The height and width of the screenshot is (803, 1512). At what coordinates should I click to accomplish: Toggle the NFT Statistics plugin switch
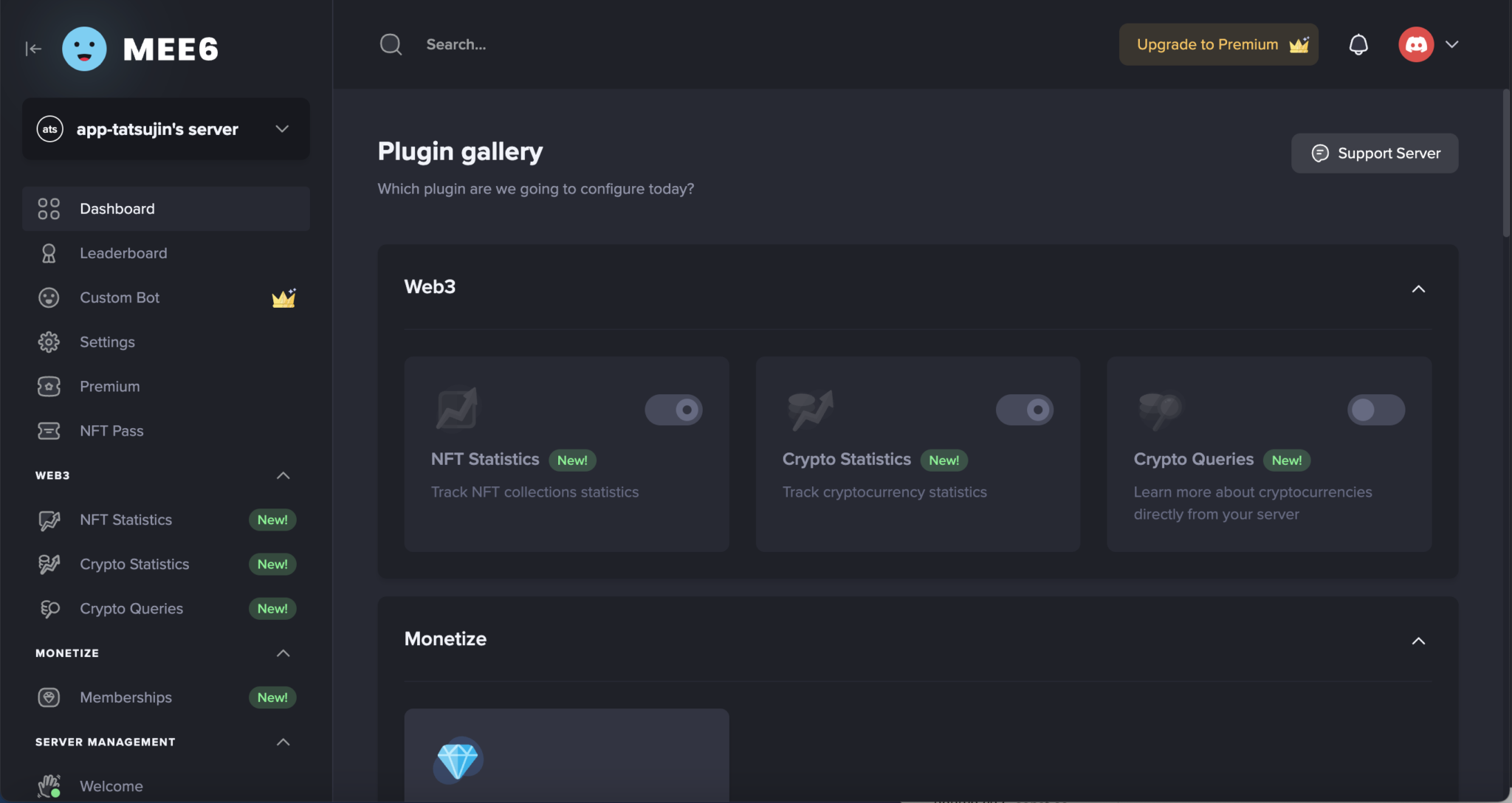[x=673, y=410]
